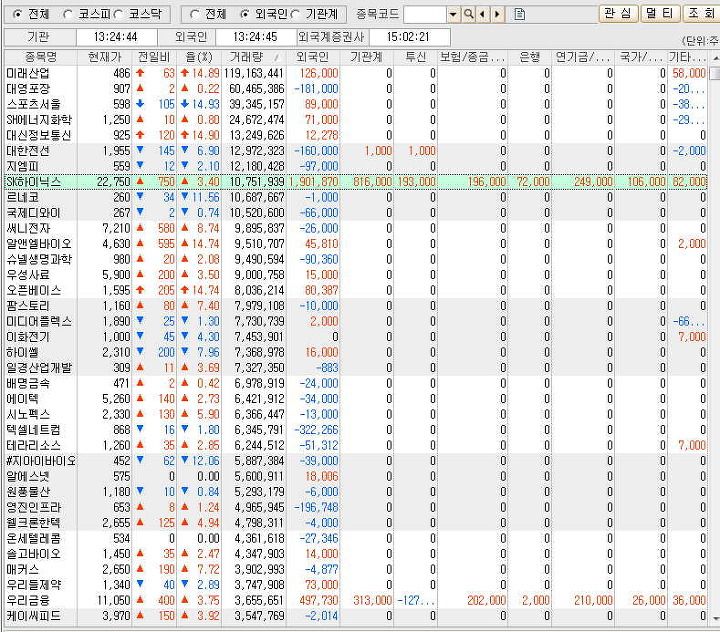
Task: Select 코스닥 radio button
Action: point(118,15)
